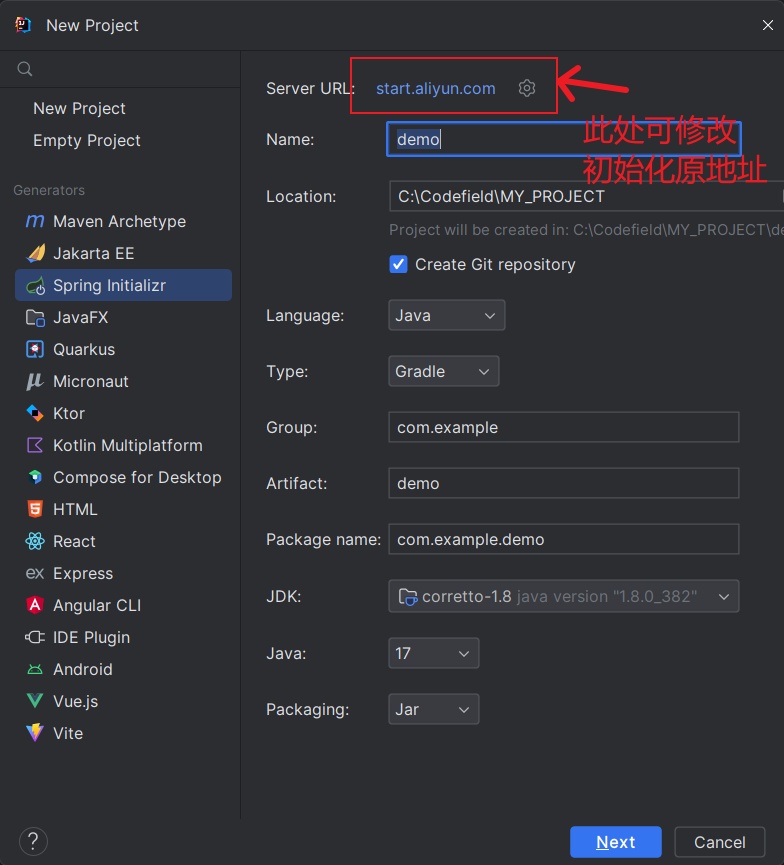Select the Ktor generator label
Image resolution: width=784 pixels, height=865 pixels.
click(69, 413)
